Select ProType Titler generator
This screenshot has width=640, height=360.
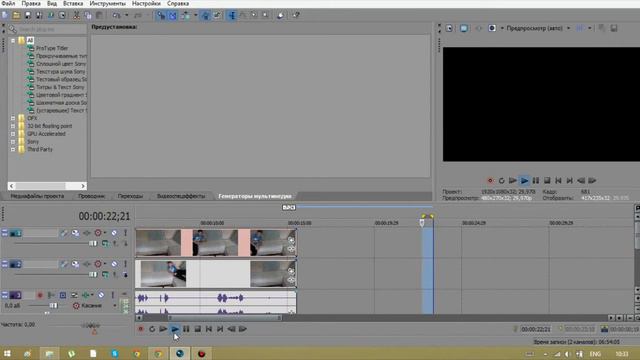coord(52,48)
